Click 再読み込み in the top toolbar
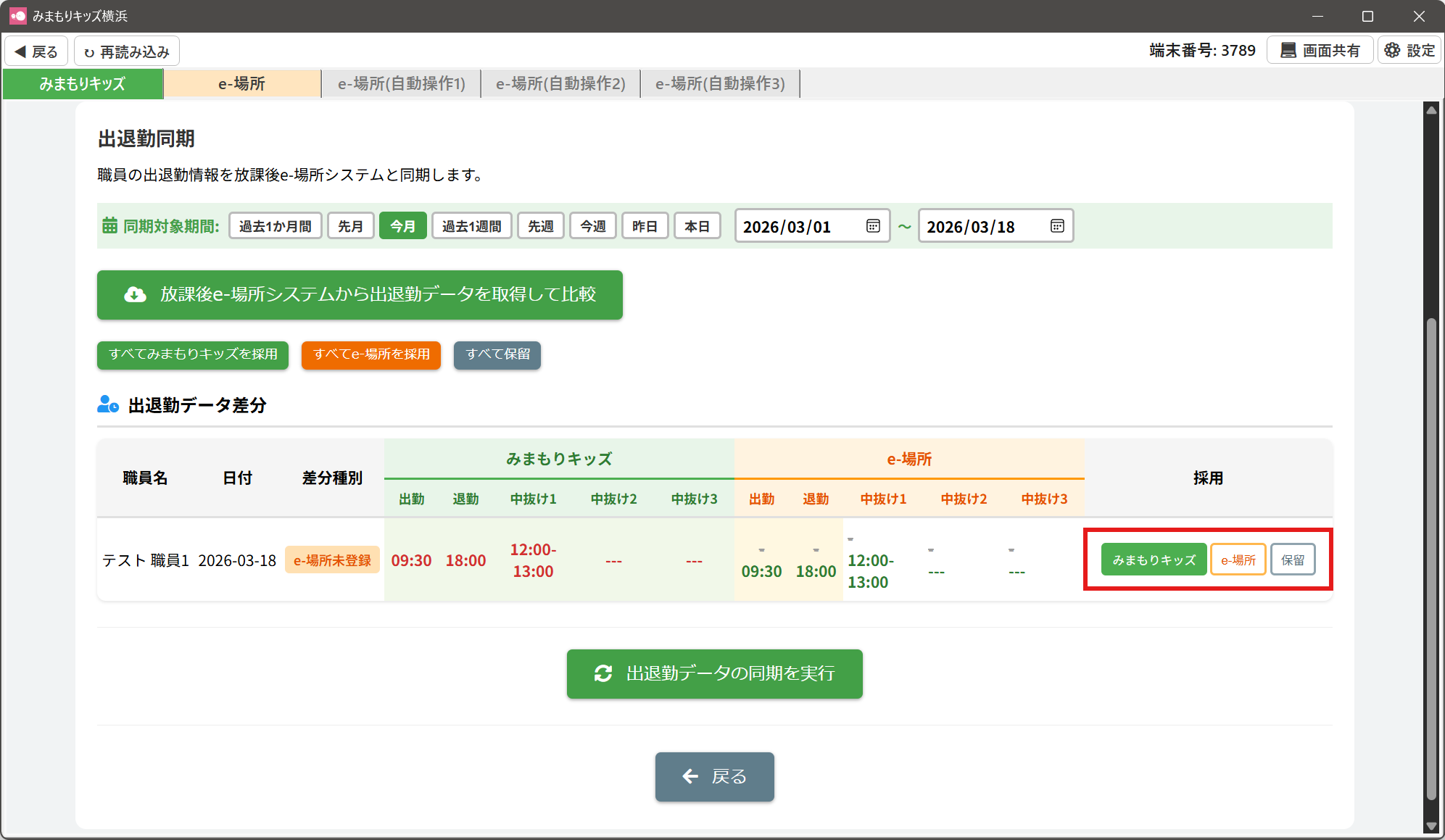The image size is (1445, 840). click(x=127, y=51)
